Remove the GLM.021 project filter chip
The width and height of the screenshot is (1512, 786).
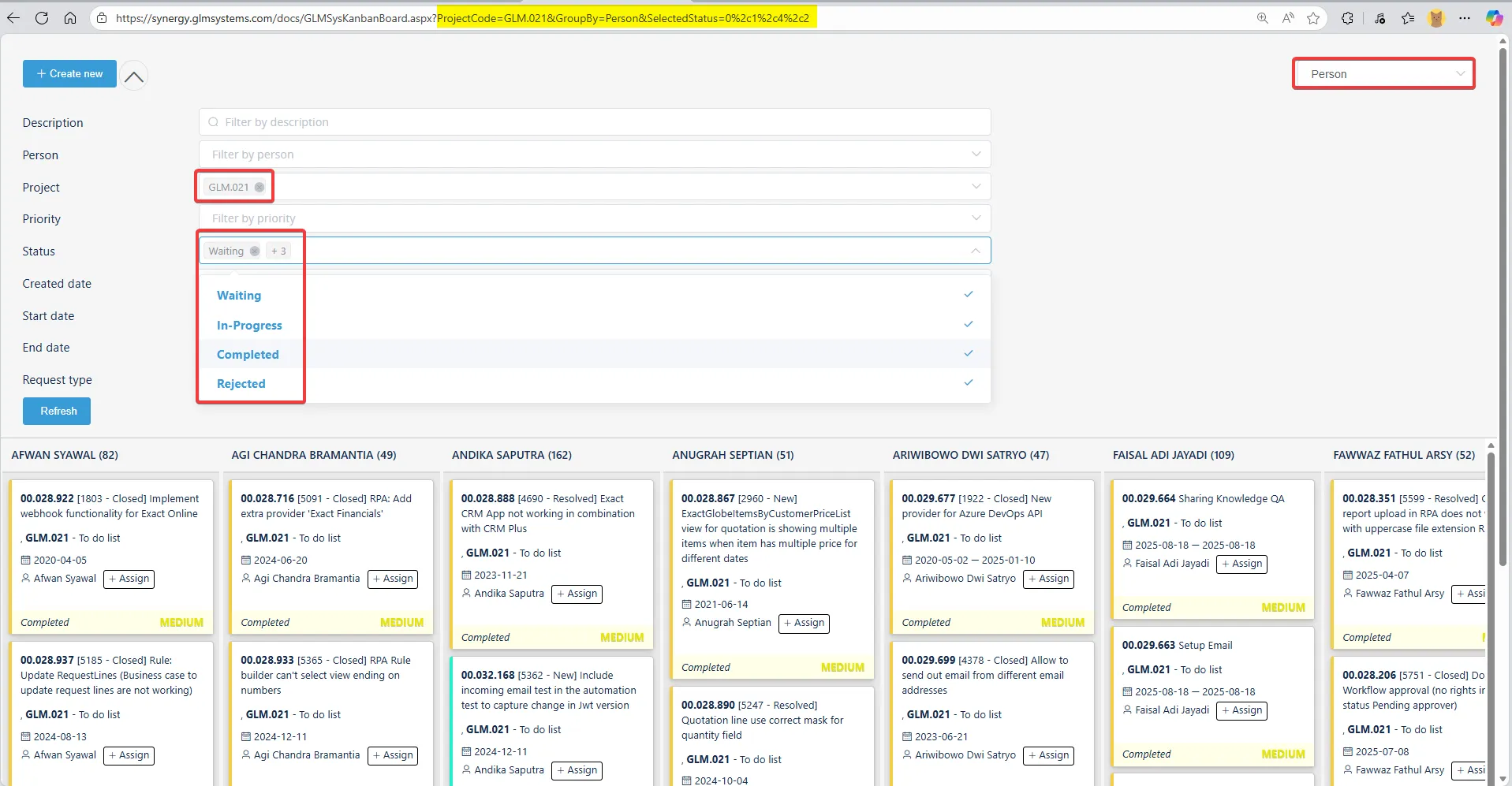pos(258,187)
